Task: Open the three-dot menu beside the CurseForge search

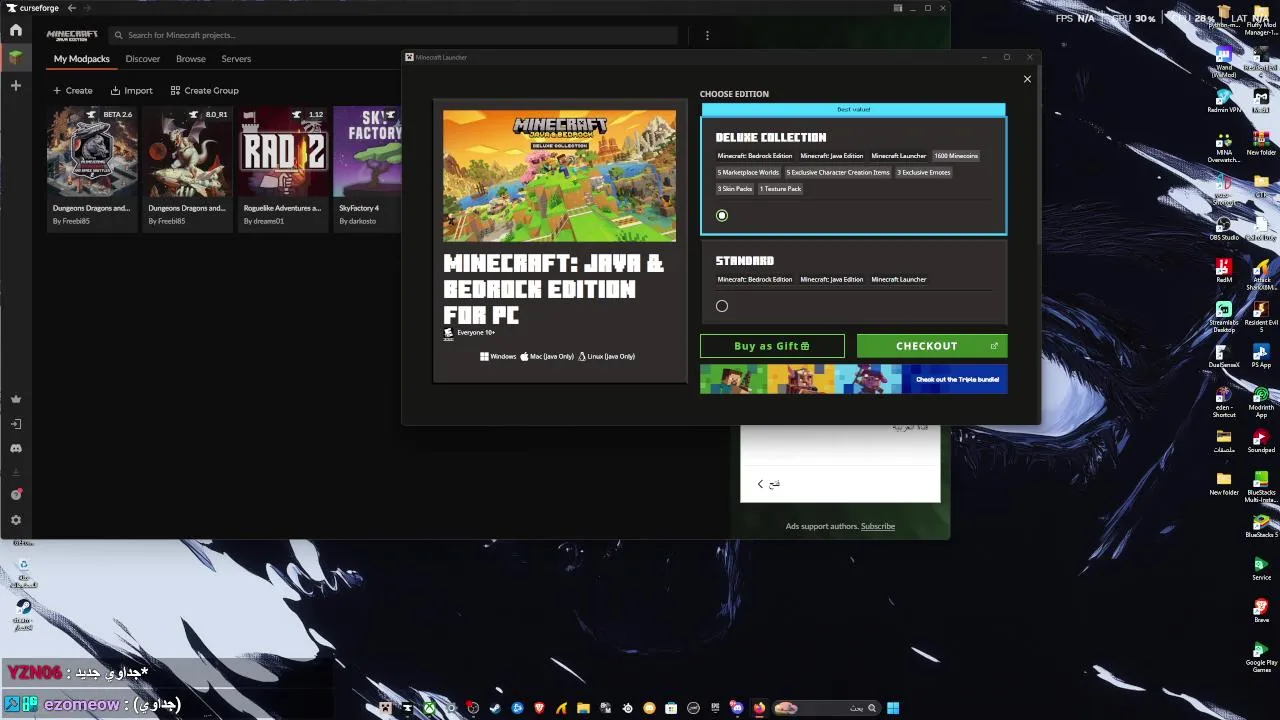Action: coord(707,35)
